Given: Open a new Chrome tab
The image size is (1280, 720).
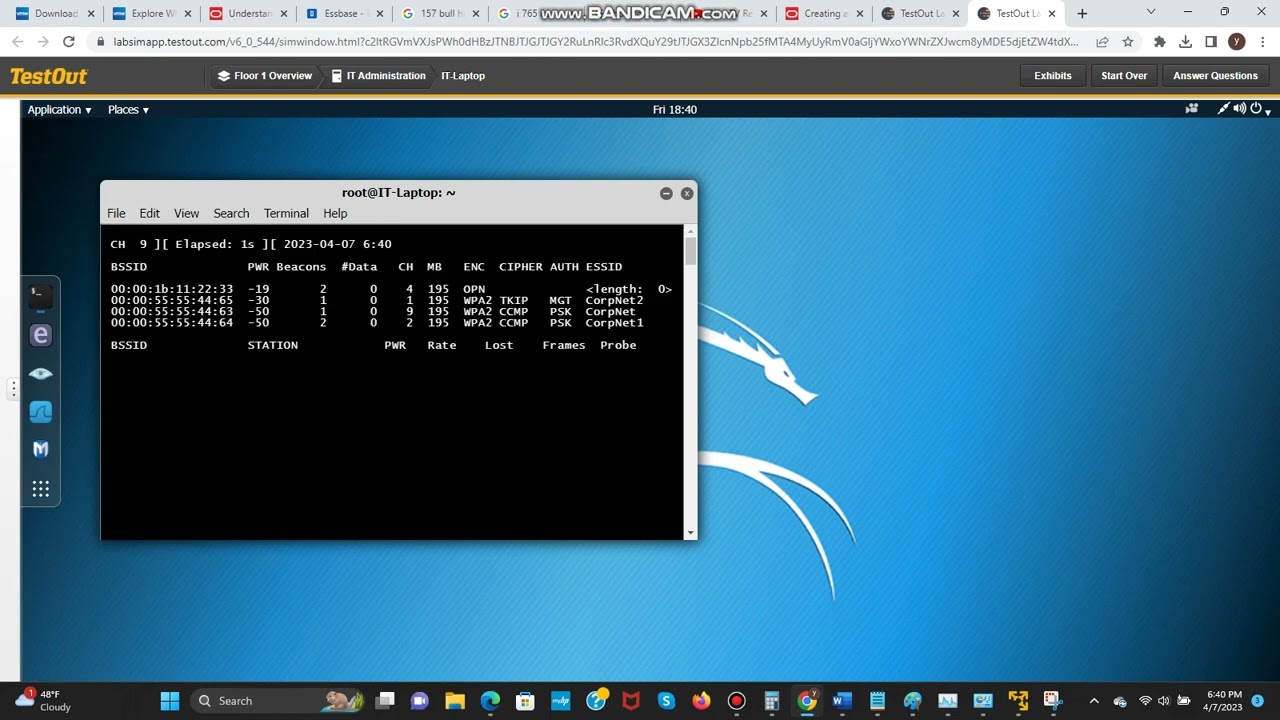Looking at the screenshot, I should (1082, 14).
